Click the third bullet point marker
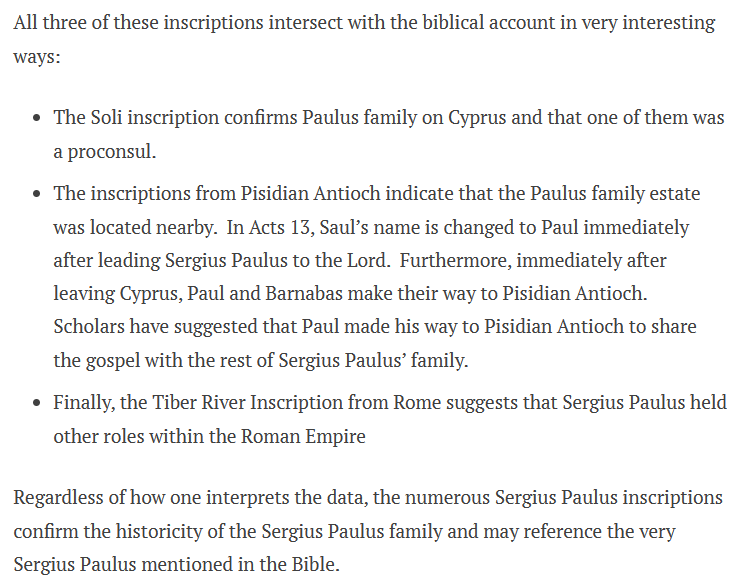Image resolution: width=738 pixels, height=578 pixels. click(x=37, y=404)
